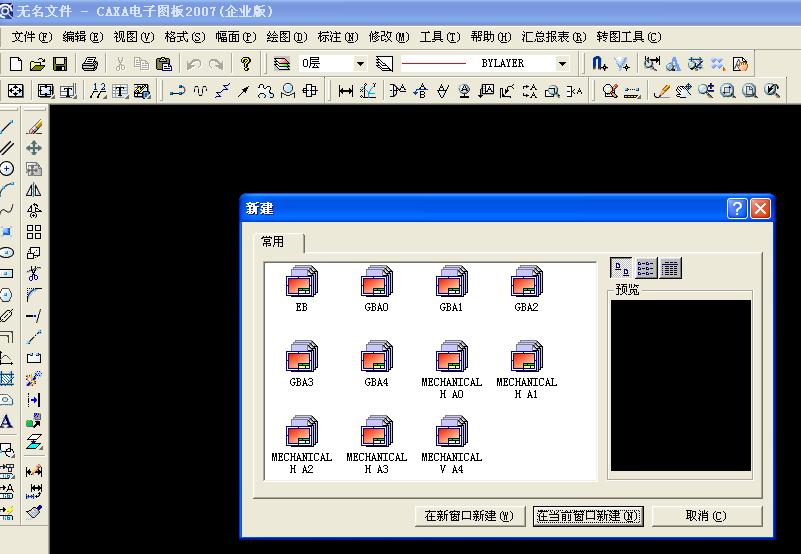
Task: Select the Parallel lines tool
Action: tap(7, 148)
